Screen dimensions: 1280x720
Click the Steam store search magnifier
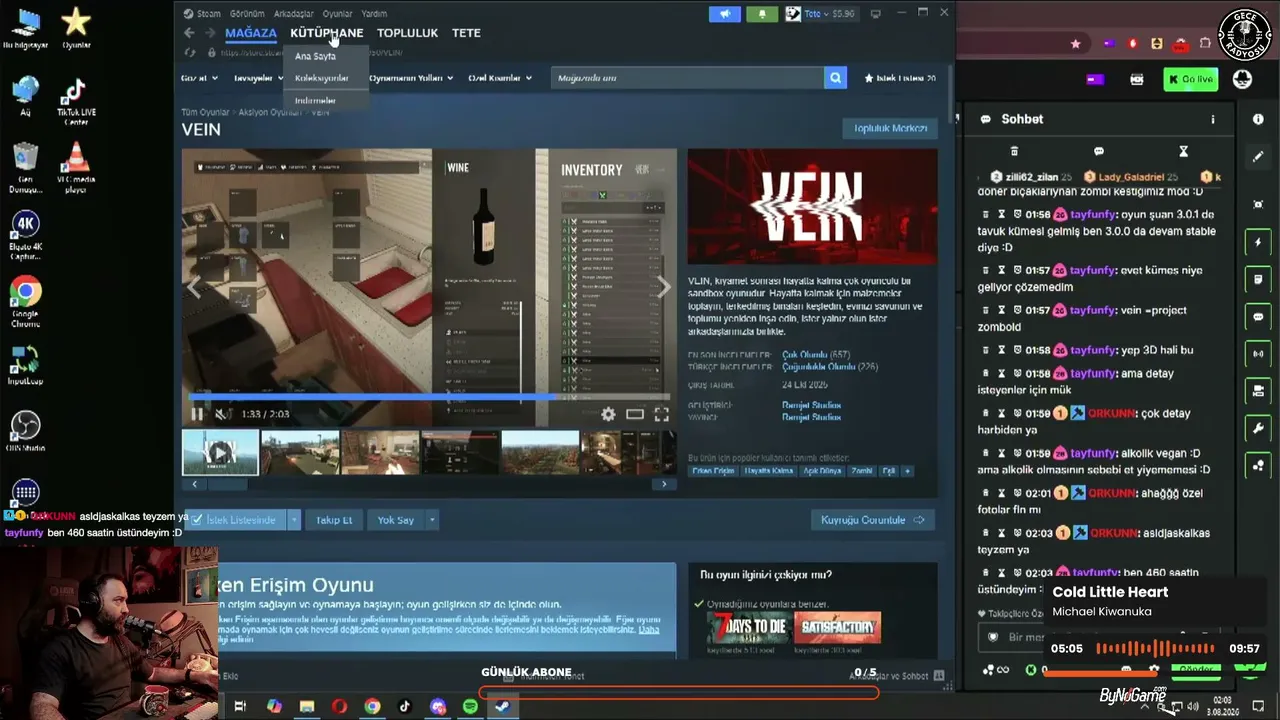tap(835, 78)
